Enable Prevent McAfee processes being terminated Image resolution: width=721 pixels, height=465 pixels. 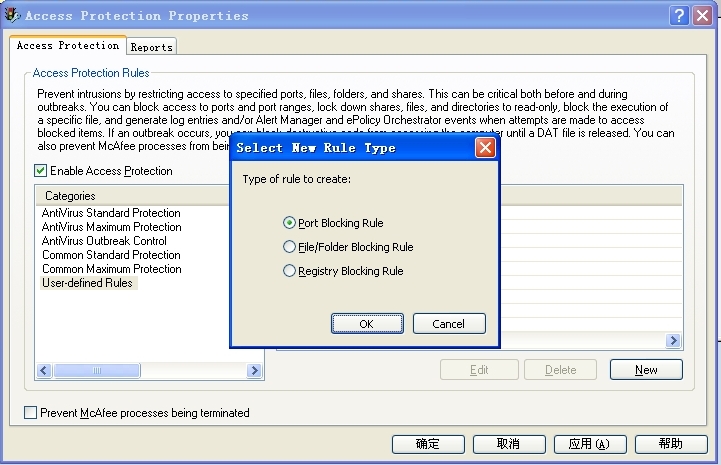tap(30, 413)
